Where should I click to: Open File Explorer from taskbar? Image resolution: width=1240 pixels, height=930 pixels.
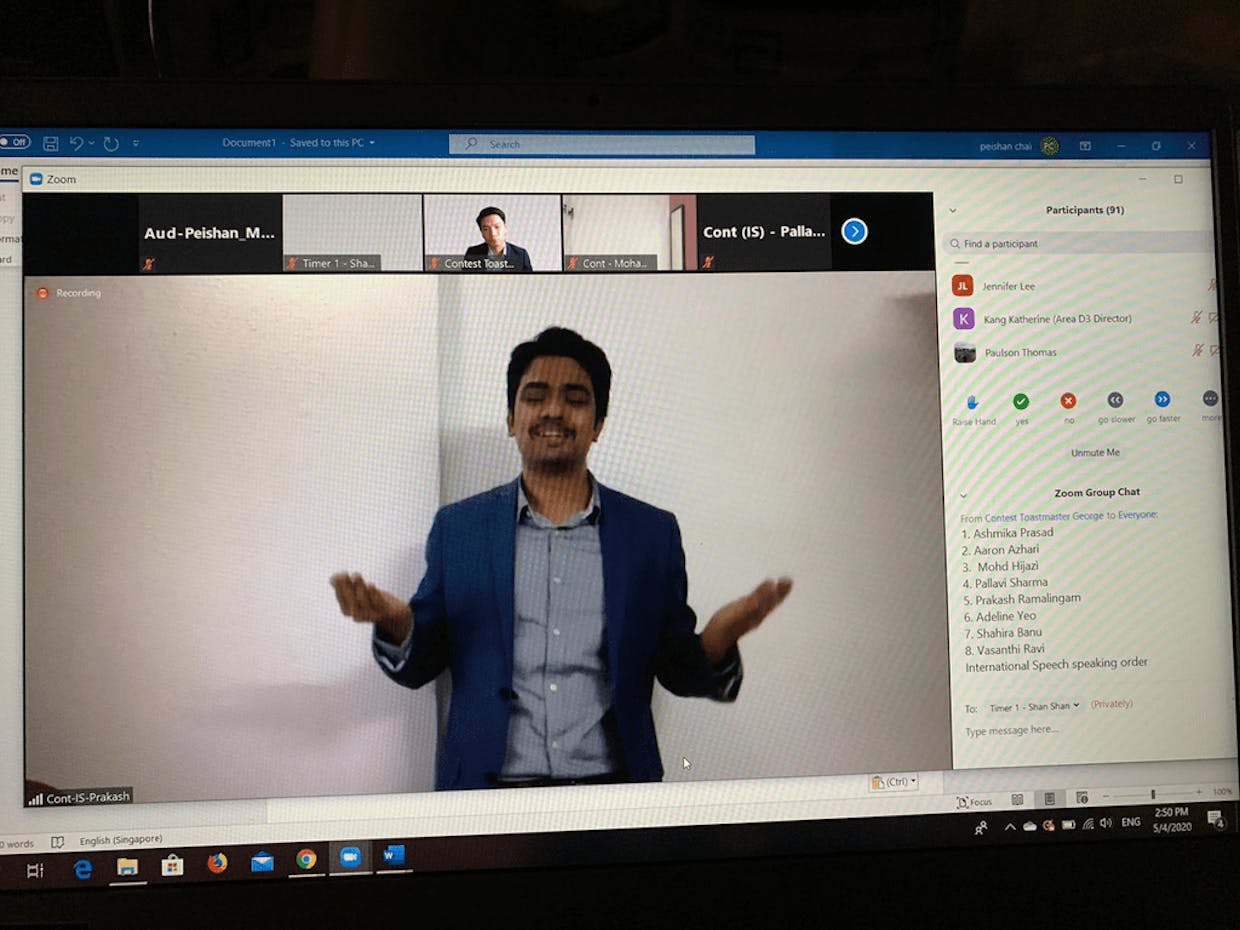[x=127, y=866]
